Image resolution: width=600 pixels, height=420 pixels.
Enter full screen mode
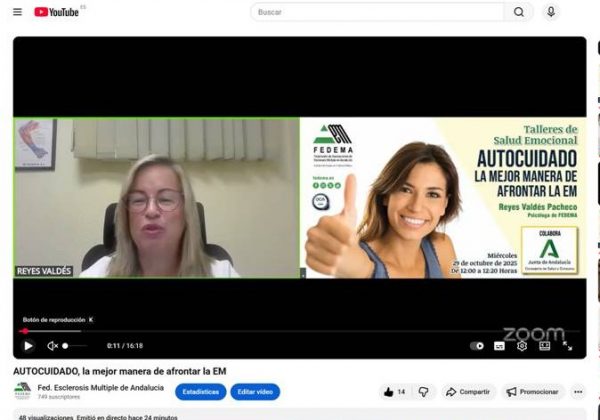point(567,346)
